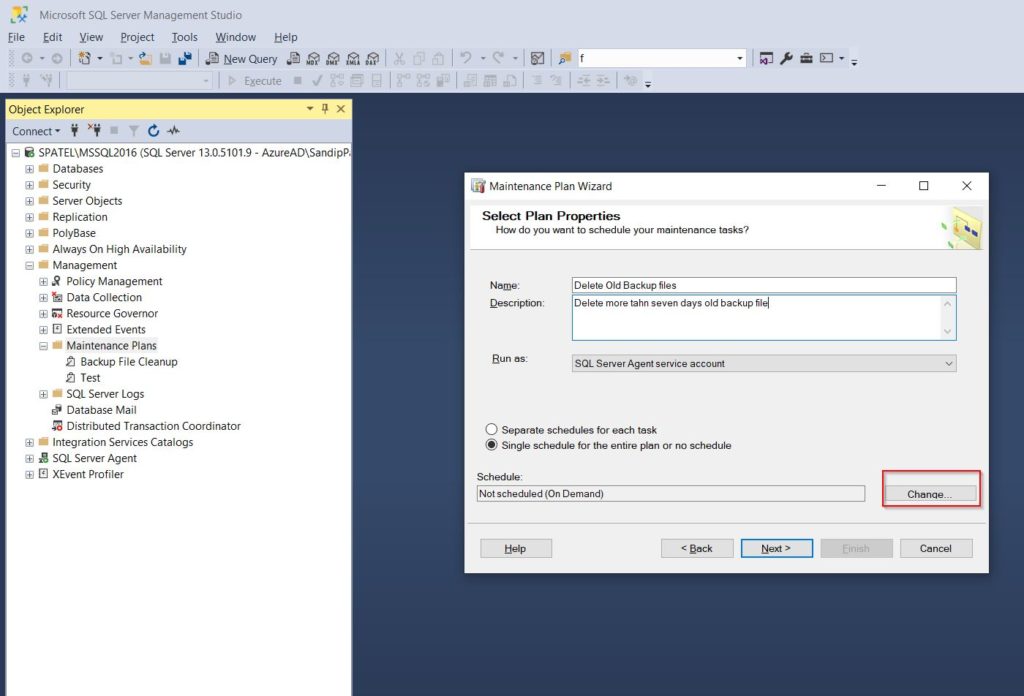This screenshot has height=696, width=1024.
Task: Select the XEvent Profiler node
Action: click(x=88, y=475)
